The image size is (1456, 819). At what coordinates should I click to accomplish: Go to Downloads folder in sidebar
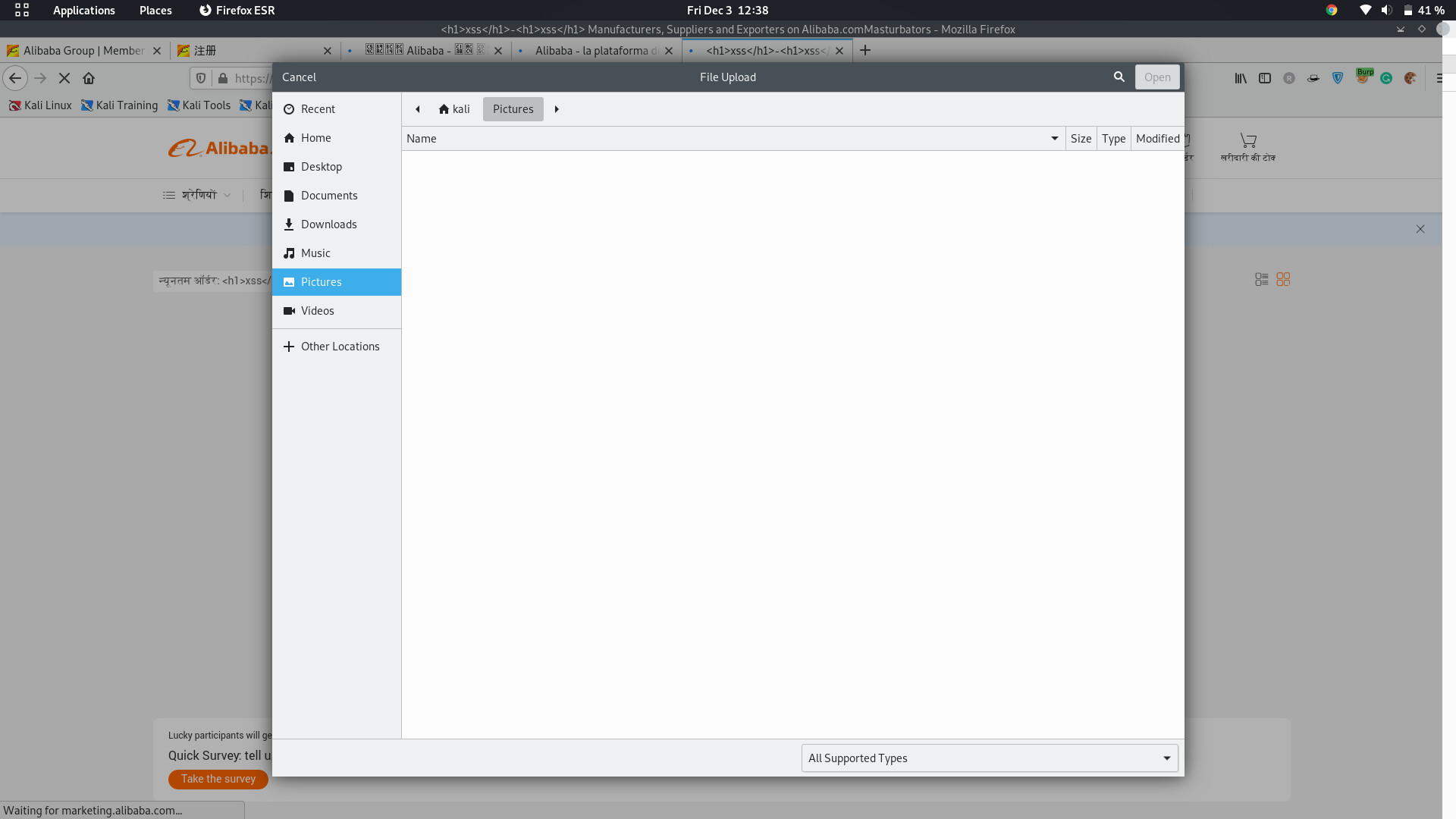(328, 224)
